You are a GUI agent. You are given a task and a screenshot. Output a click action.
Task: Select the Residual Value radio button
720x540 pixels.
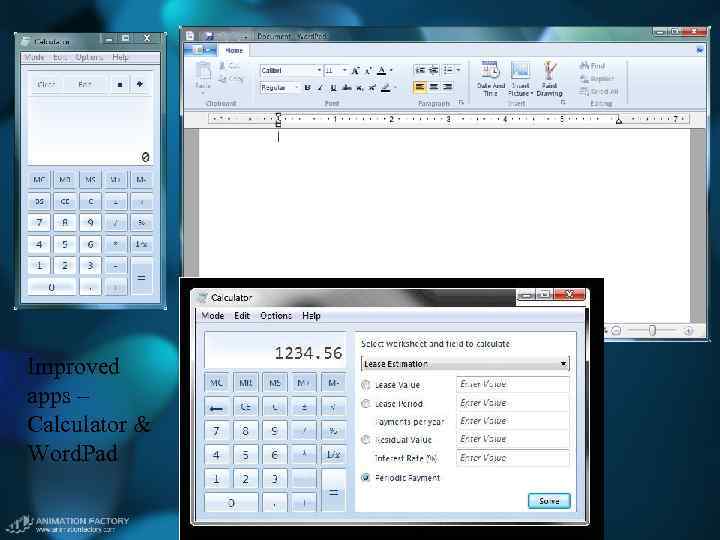point(366,439)
